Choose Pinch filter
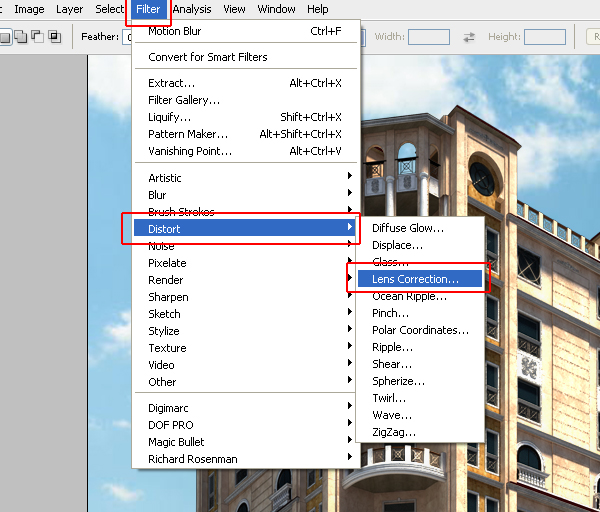 click(x=420, y=313)
